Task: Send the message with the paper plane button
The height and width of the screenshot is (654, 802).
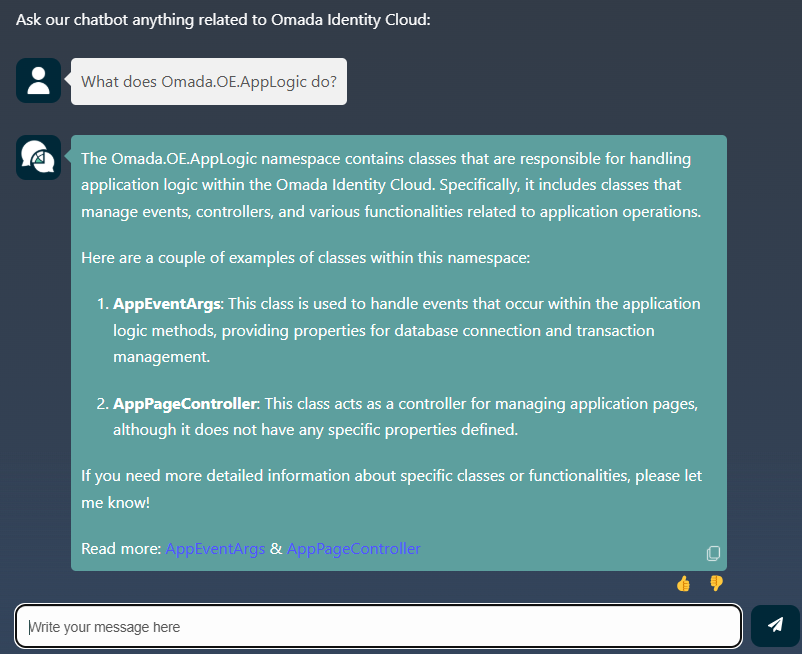Action: coord(775,625)
